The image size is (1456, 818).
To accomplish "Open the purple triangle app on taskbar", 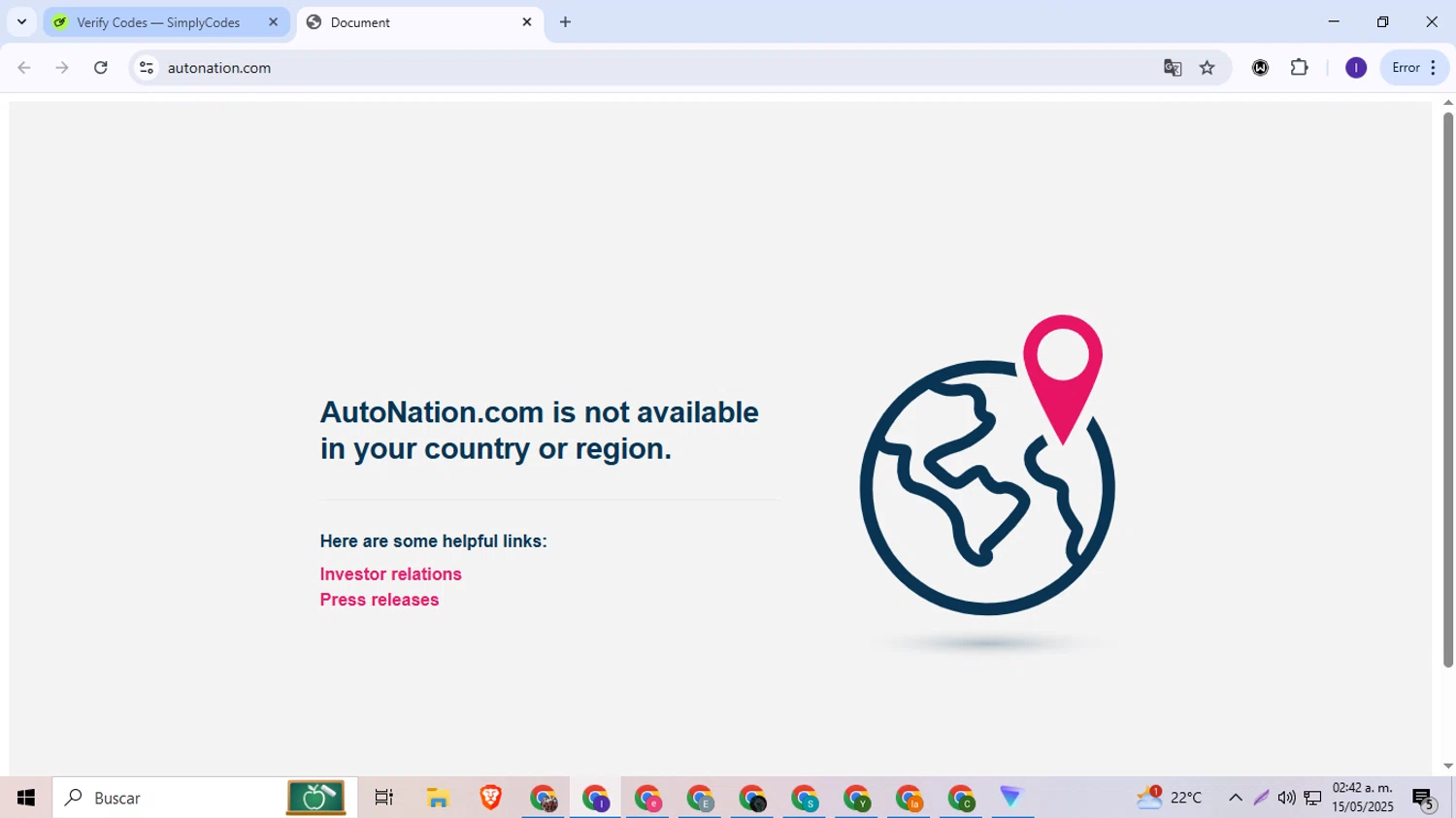I will [1011, 798].
